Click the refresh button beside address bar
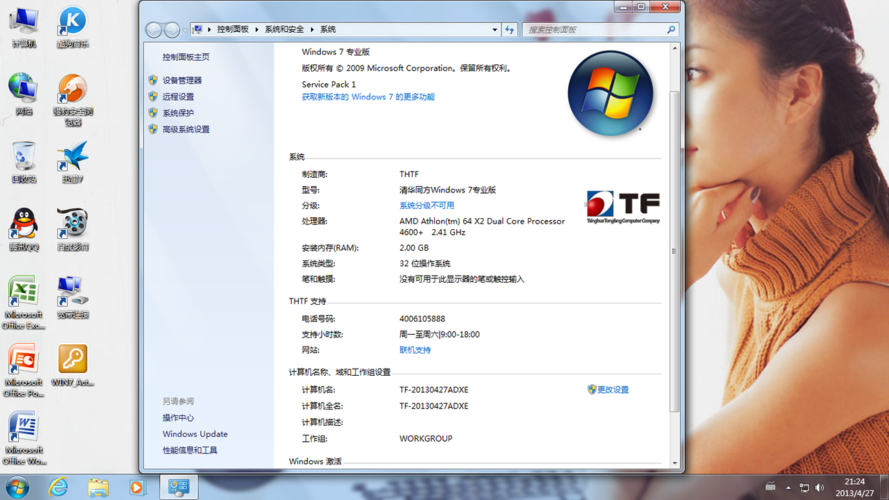This screenshot has height=500, width=889. click(x=510, y=29)
